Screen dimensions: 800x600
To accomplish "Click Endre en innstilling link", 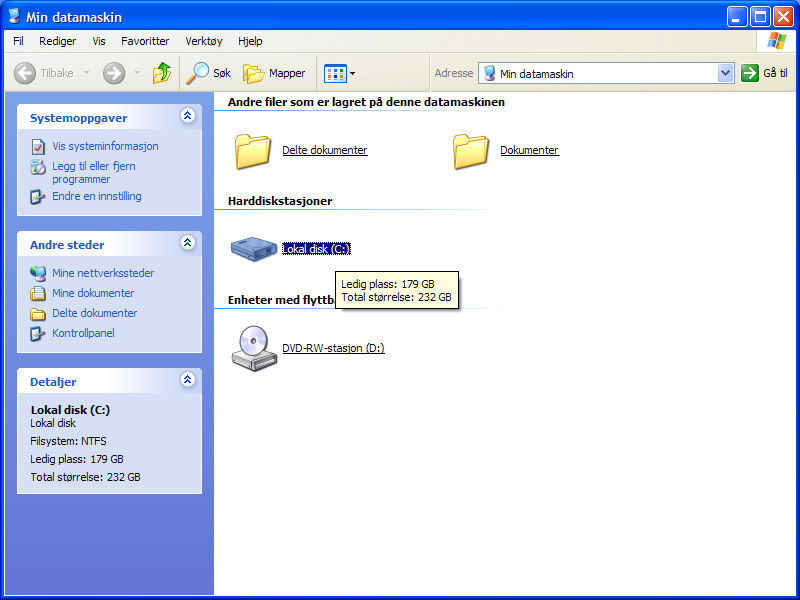I will 97,196.
